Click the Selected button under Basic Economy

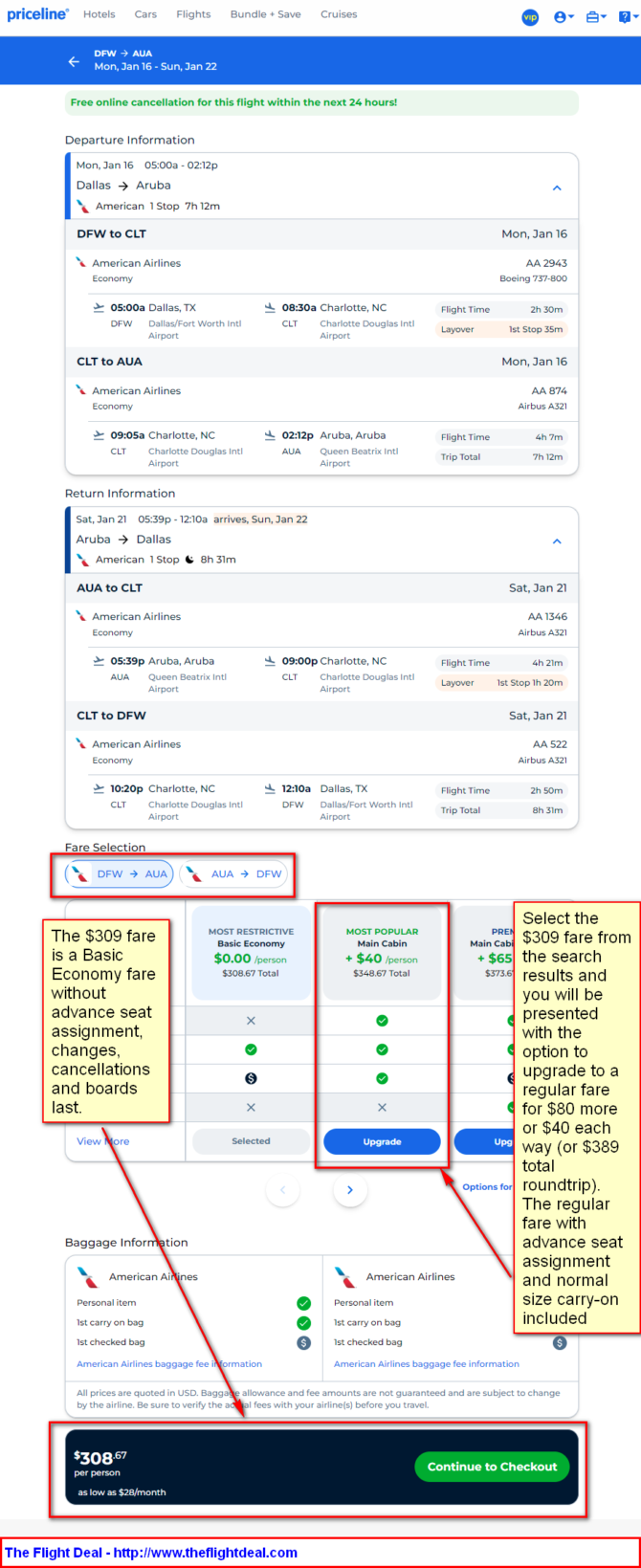[251, 1141]
